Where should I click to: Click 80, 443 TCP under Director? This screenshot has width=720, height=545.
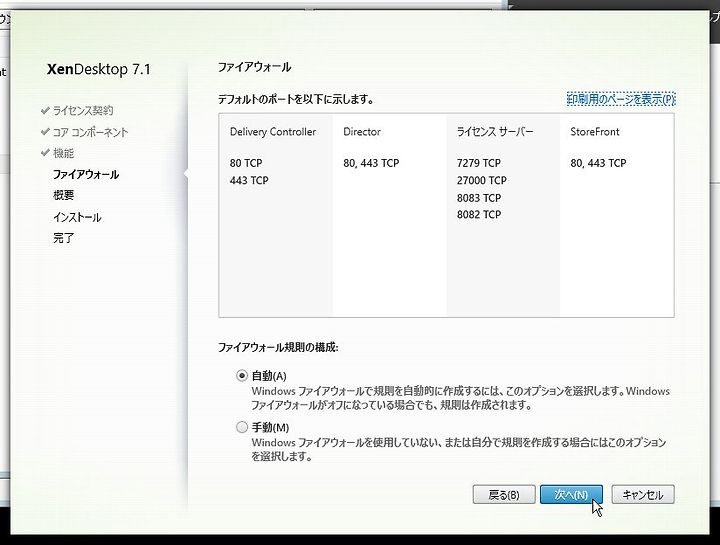pyautogui.click(x=371, y=163)
